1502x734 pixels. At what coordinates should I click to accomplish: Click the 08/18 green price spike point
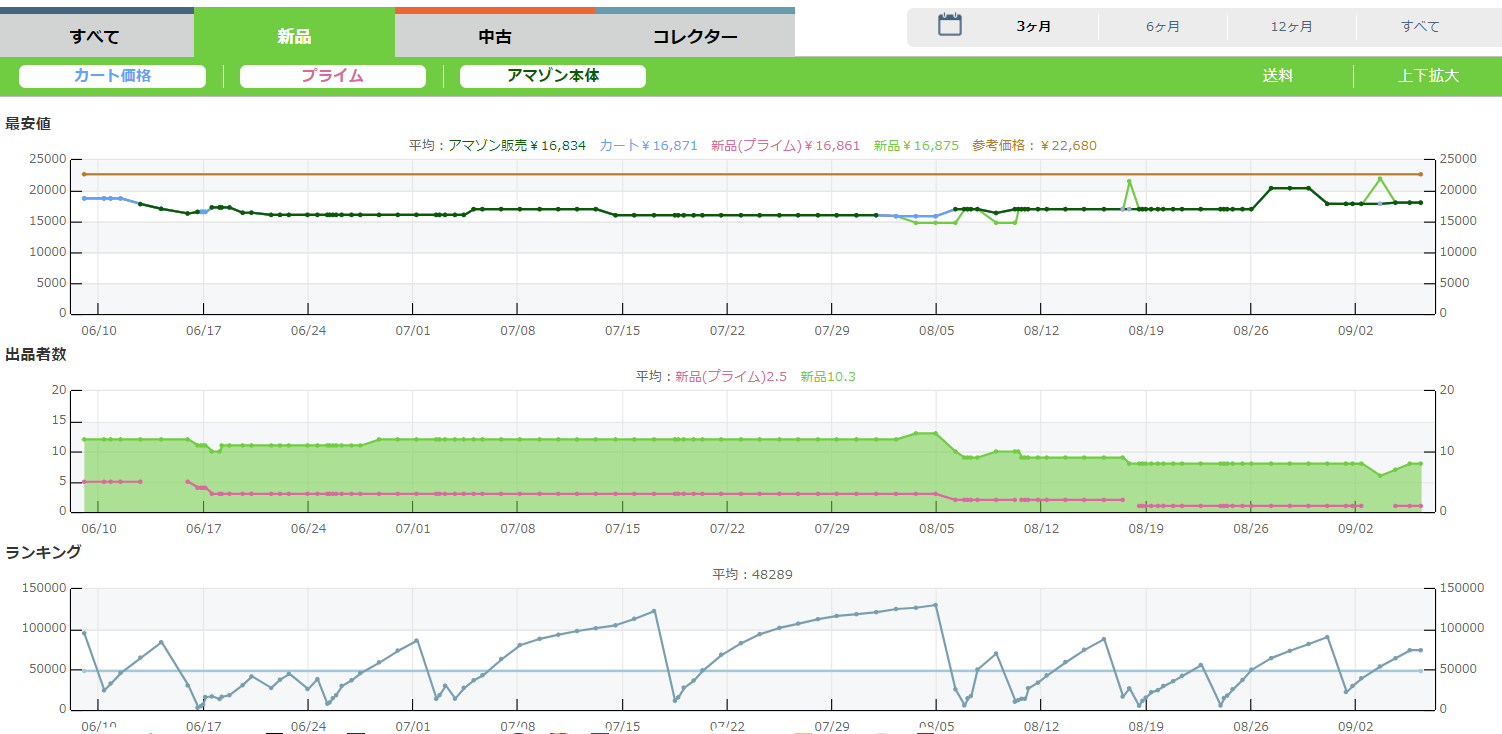[x=1129, y=182]
